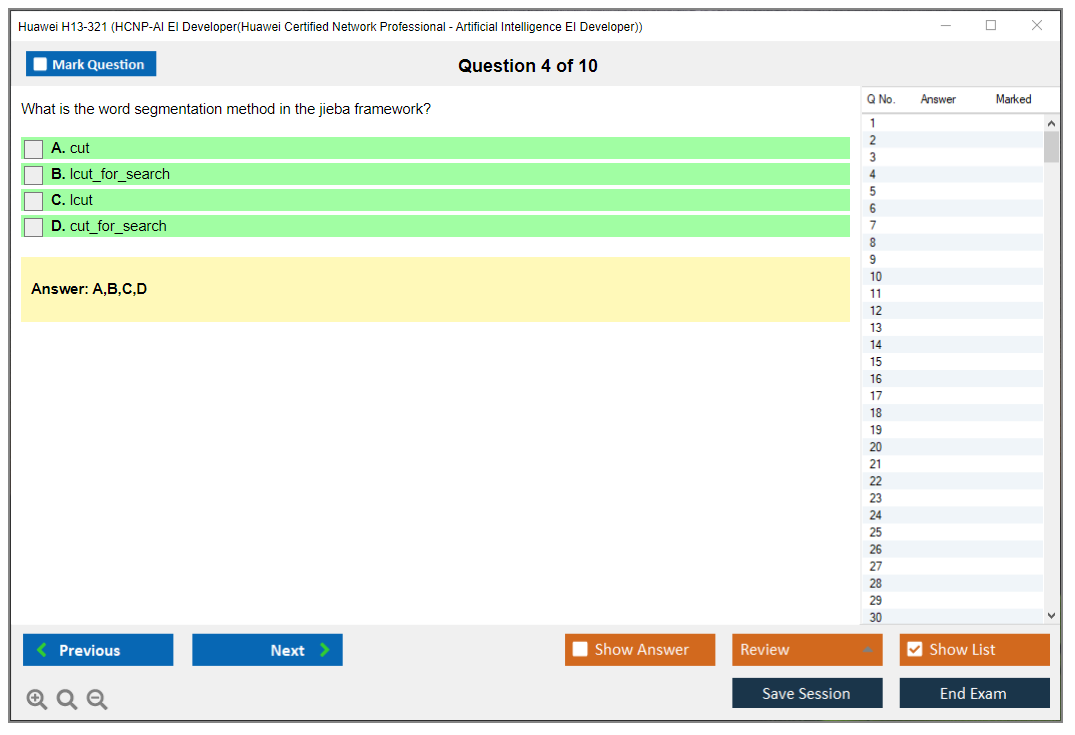The image size is (1075, 735).
Task: Tick the checkbox for answer A. cut
Action: [x=34, y=149]
